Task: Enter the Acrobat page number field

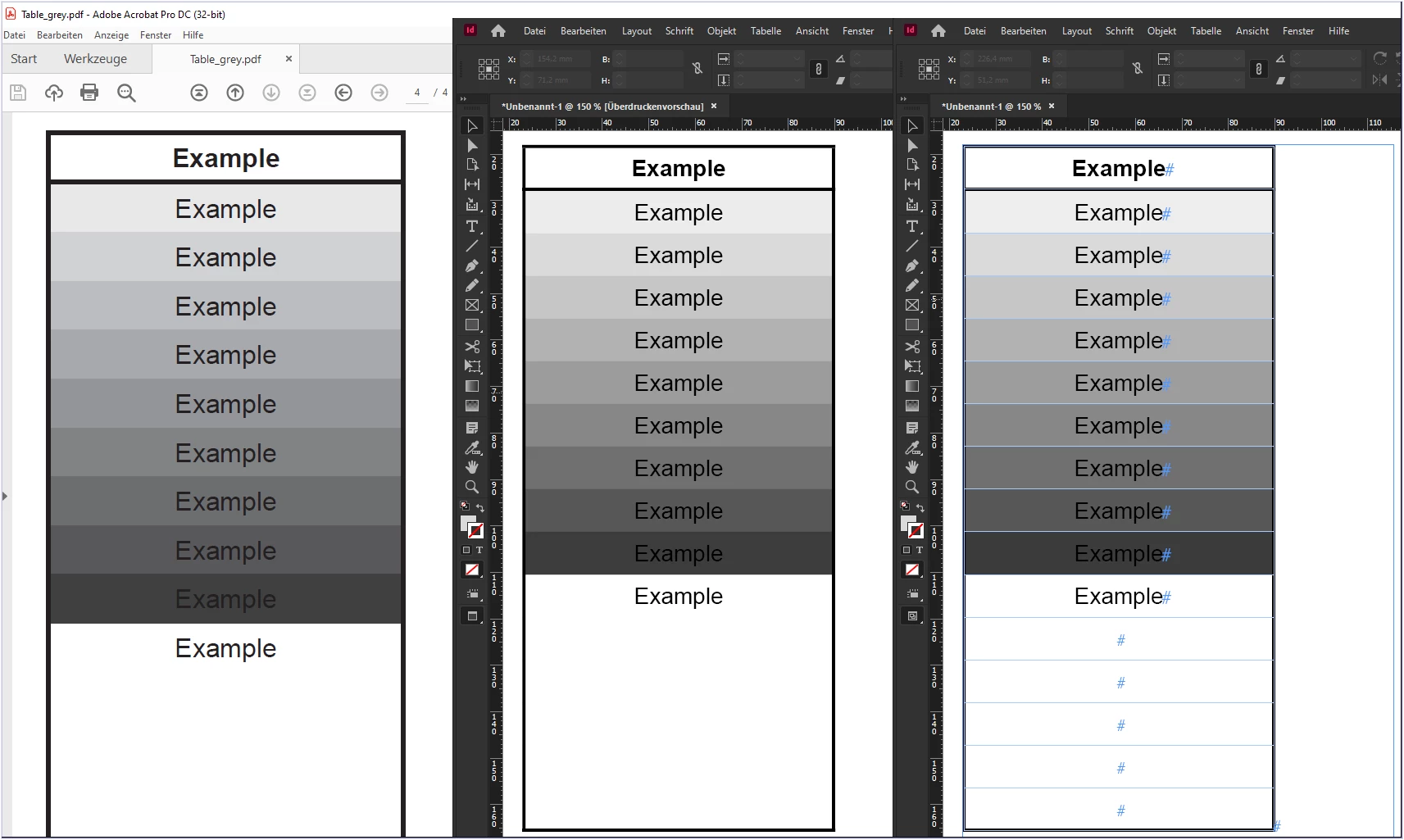Action: [417, 93]
